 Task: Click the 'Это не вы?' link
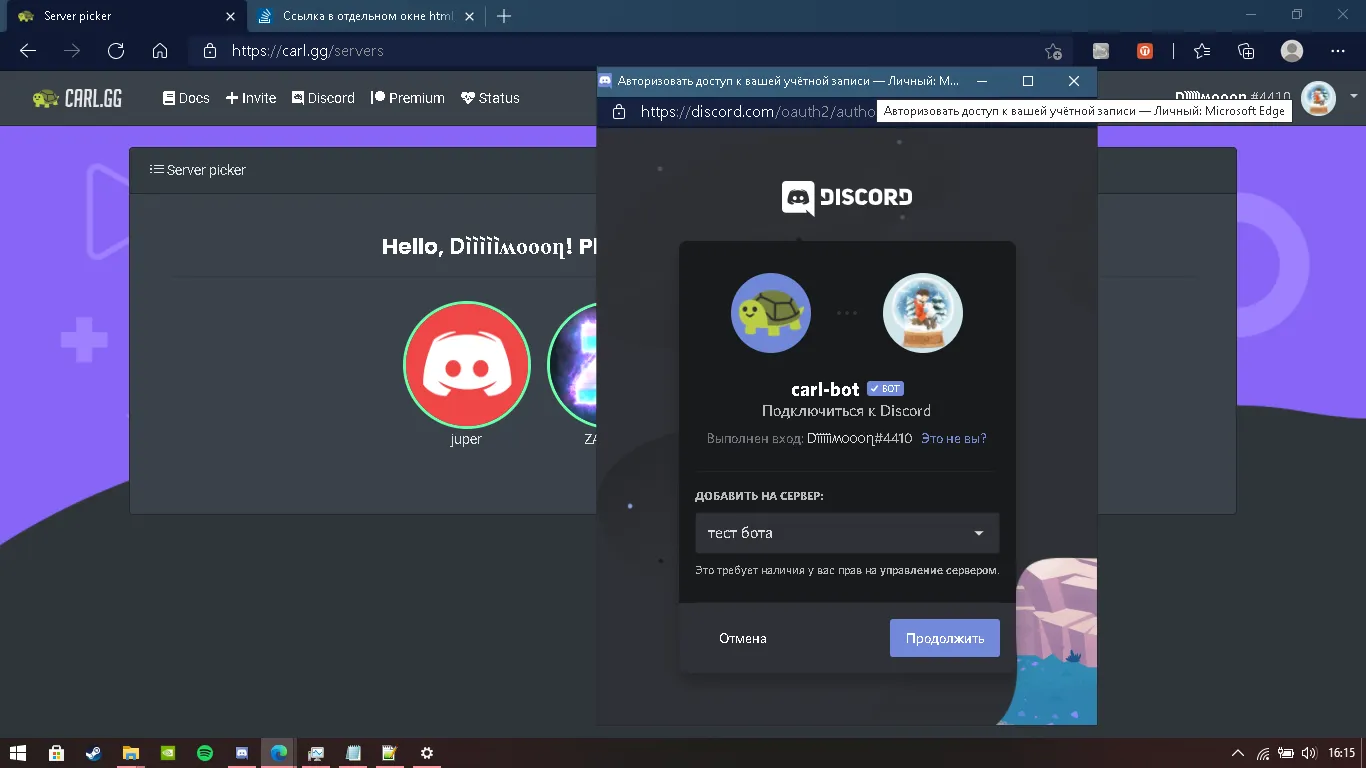(x=953, y=438)
